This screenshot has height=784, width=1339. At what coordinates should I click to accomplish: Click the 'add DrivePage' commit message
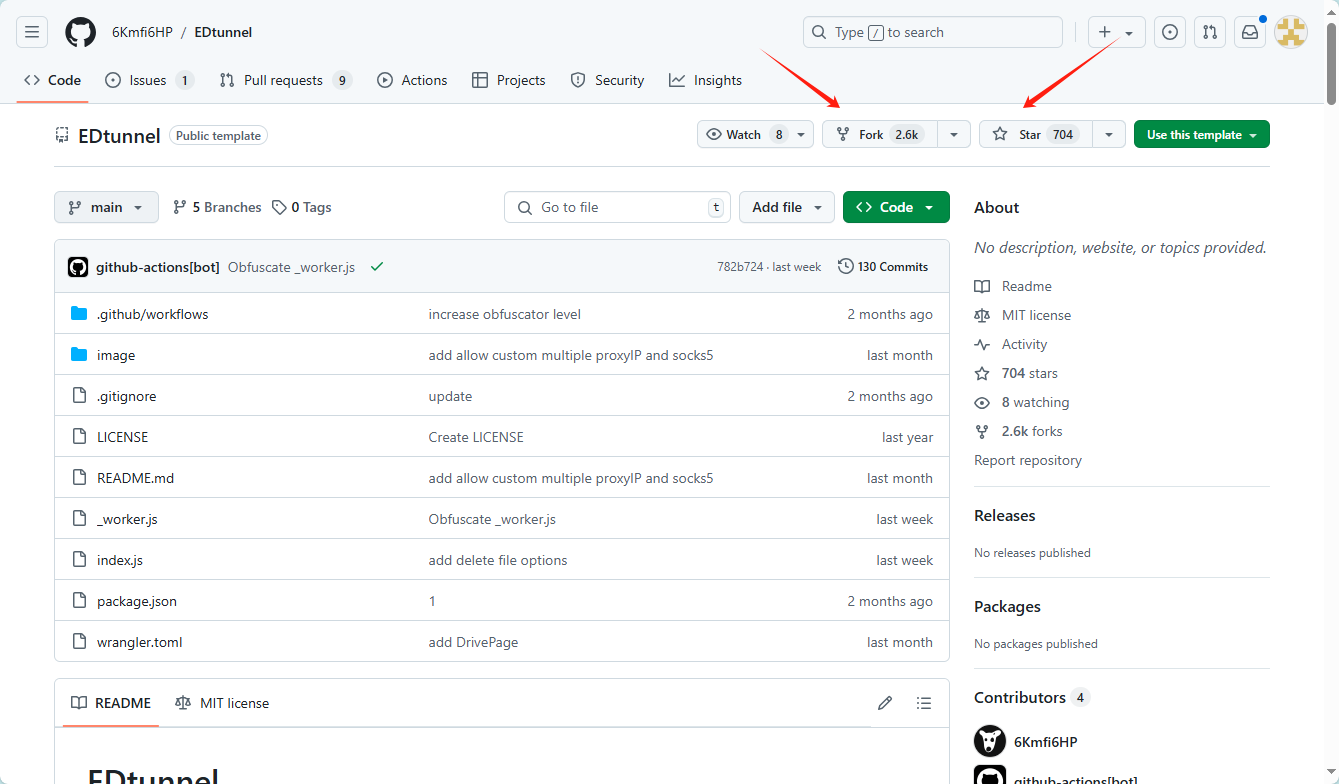coord(473,642)
